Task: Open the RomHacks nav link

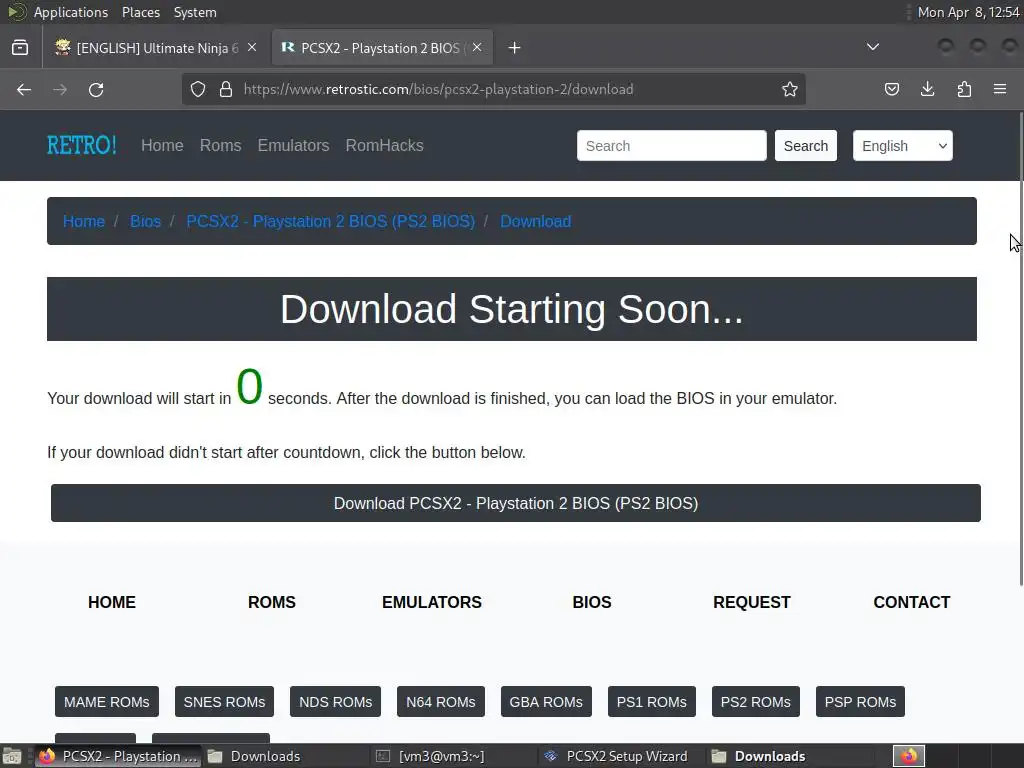Action: click(385, 145)
